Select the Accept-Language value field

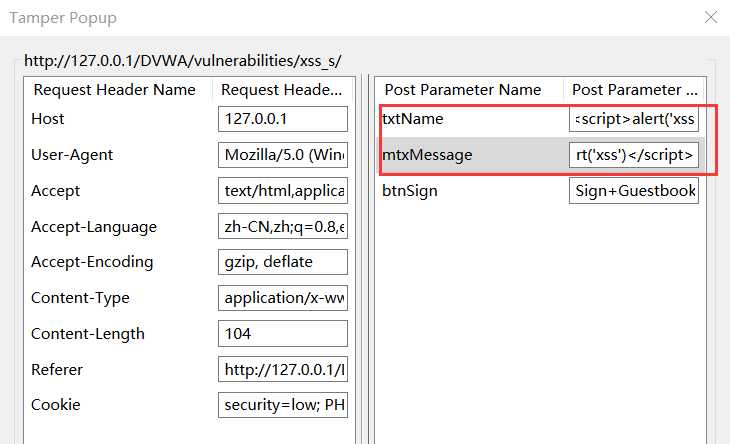point(282,227)
